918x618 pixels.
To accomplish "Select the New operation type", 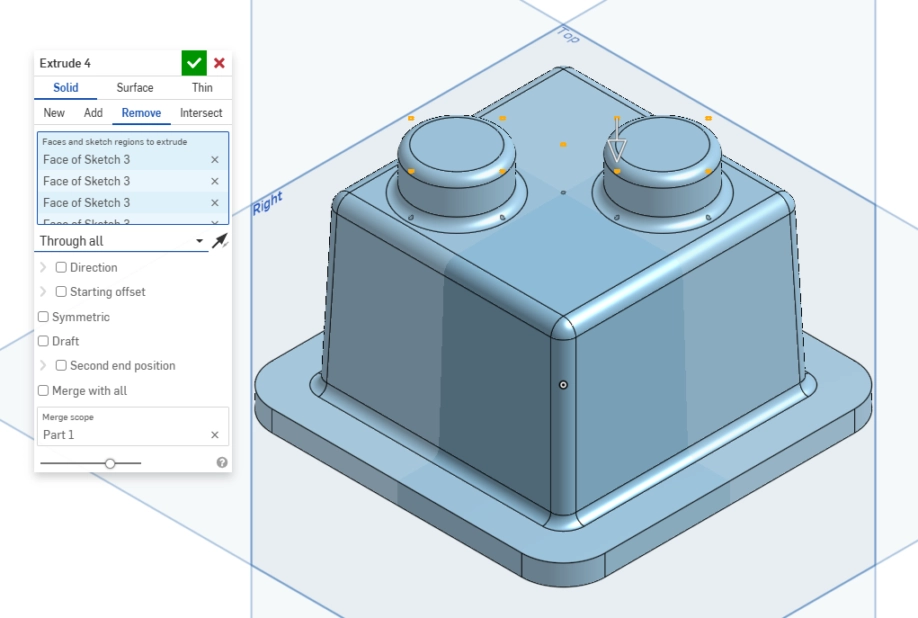I will 54,113.
